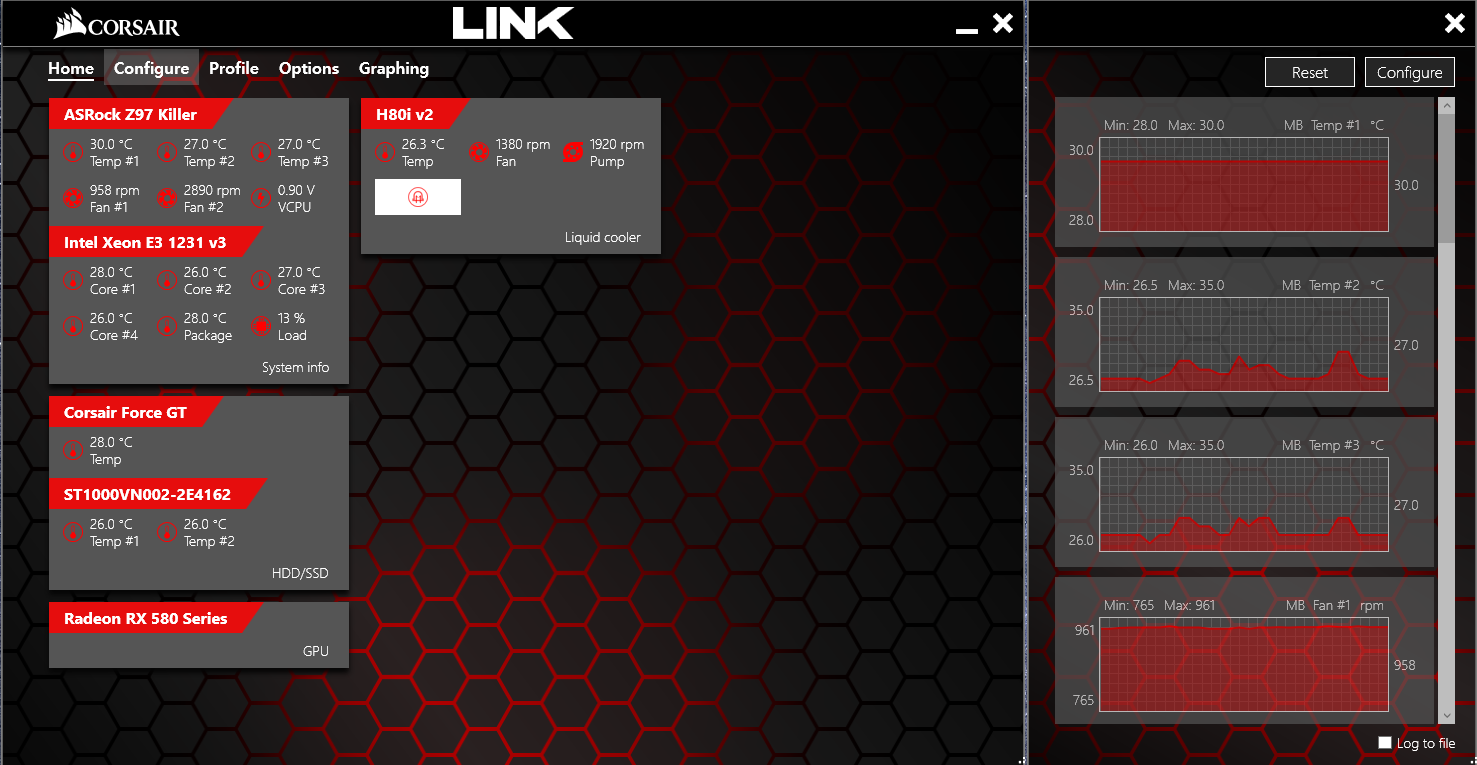The height and width of the screenshot is (765, 1477).
Task: Click the MB Temp #1 thermometer icon
Action: 73,152
